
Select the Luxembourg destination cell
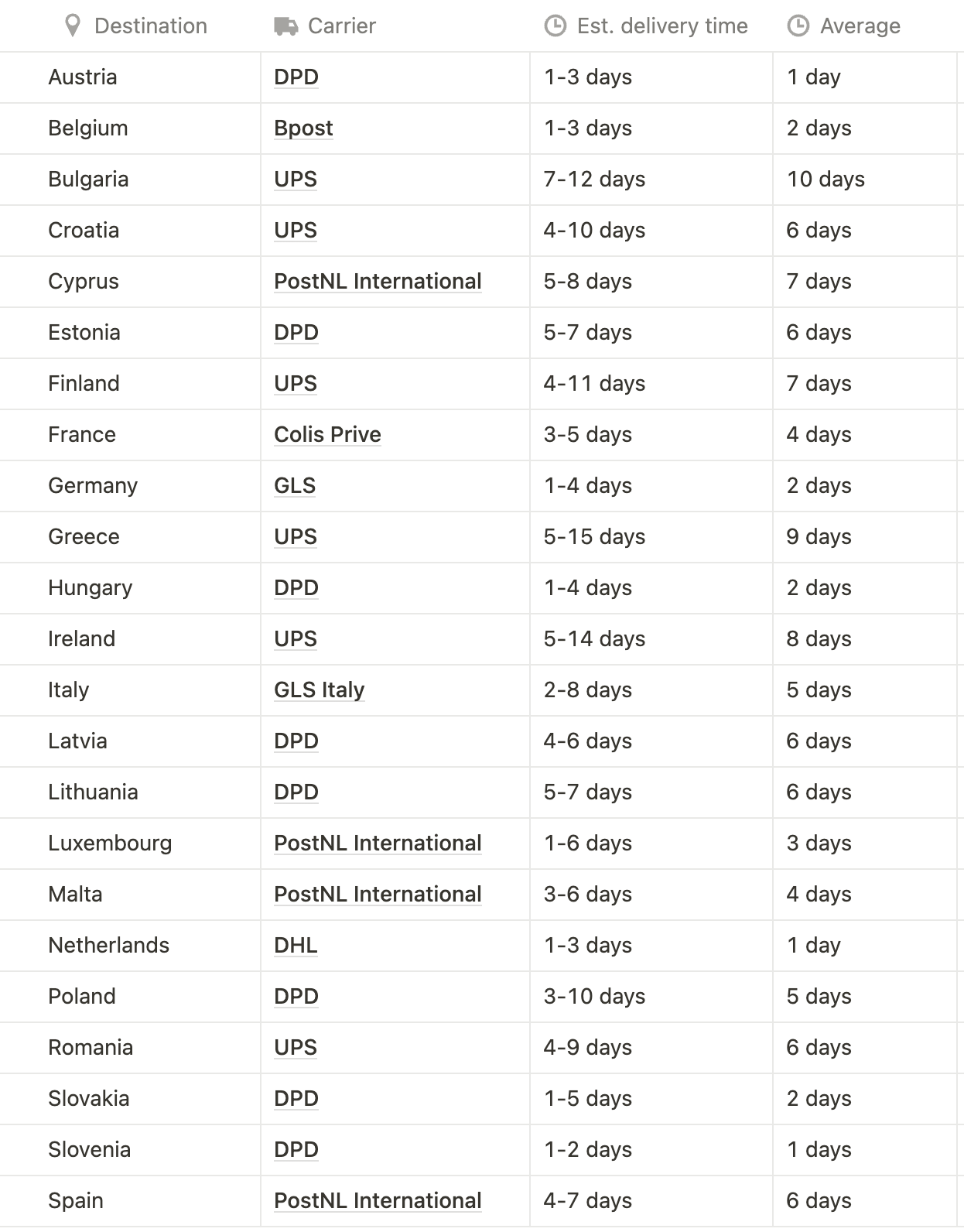tap(131, 844)
